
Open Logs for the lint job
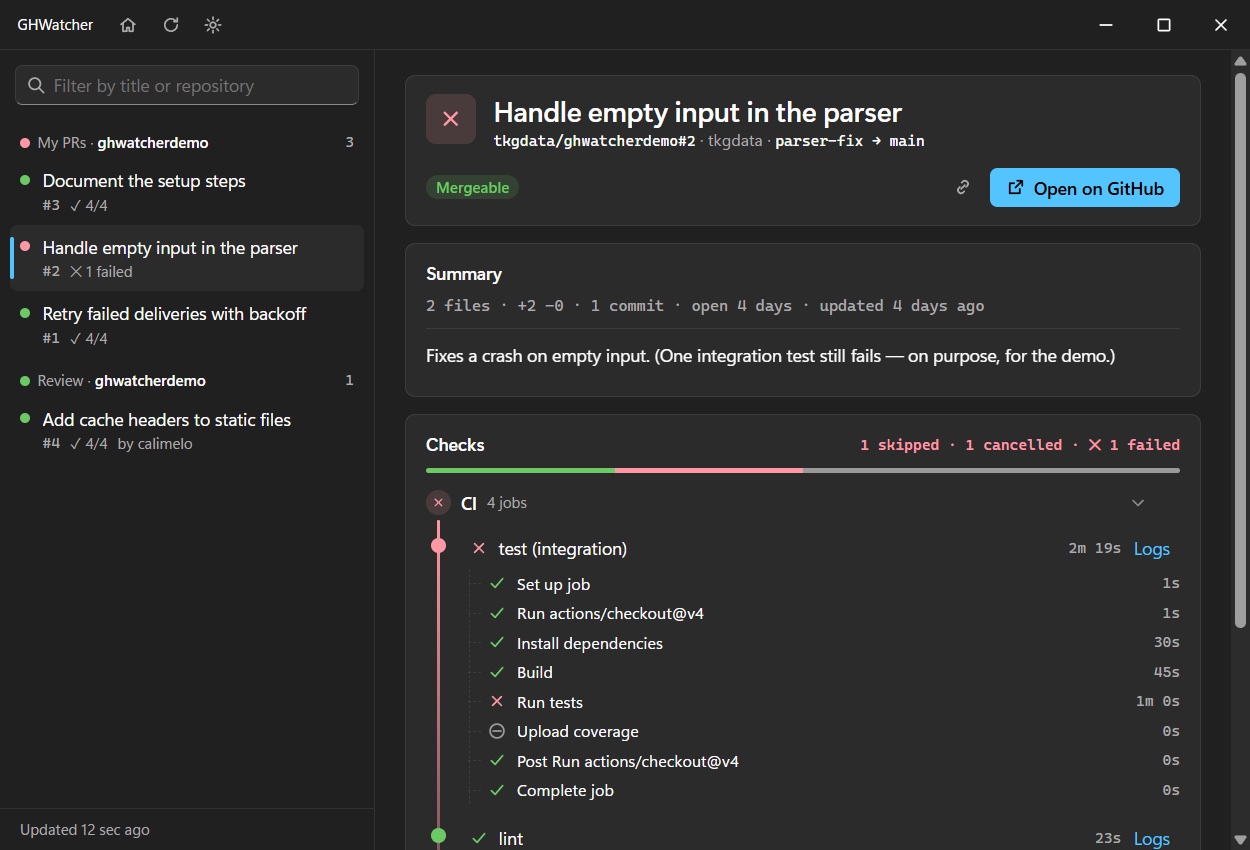tap(1152, 839)
